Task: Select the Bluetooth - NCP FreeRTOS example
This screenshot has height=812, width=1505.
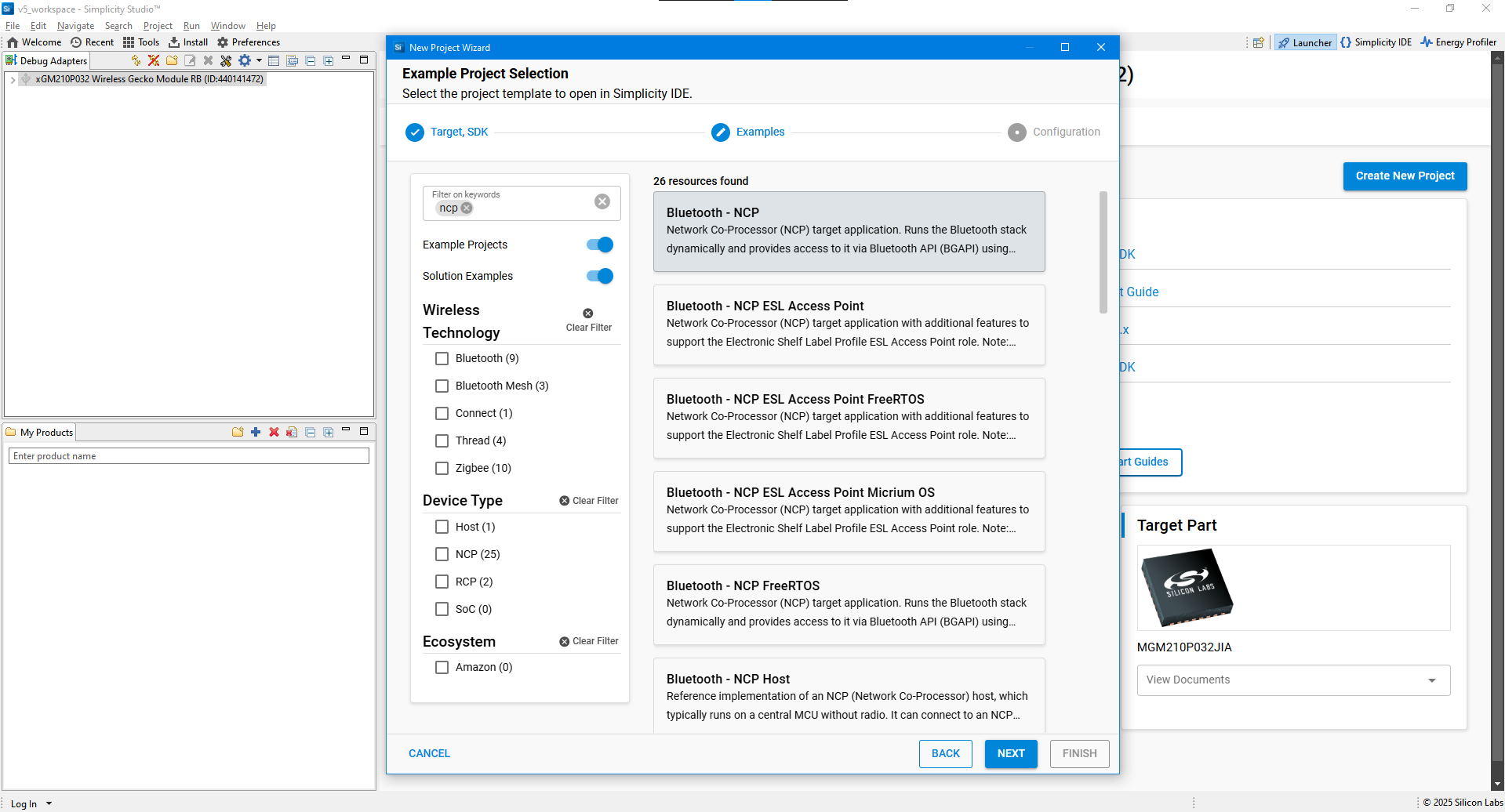Action: 849,604
